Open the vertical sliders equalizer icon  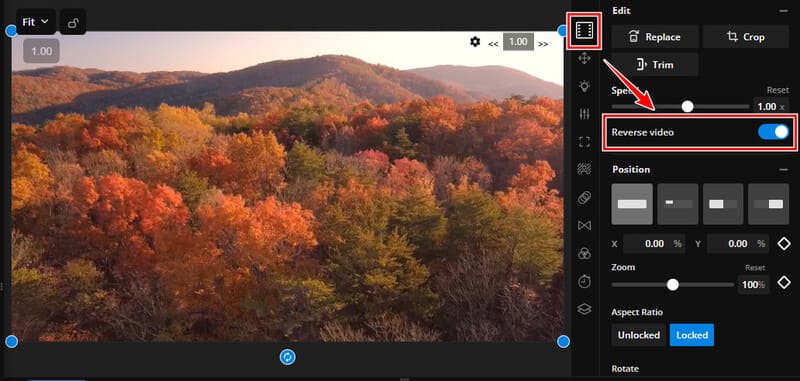click(584, 114)
